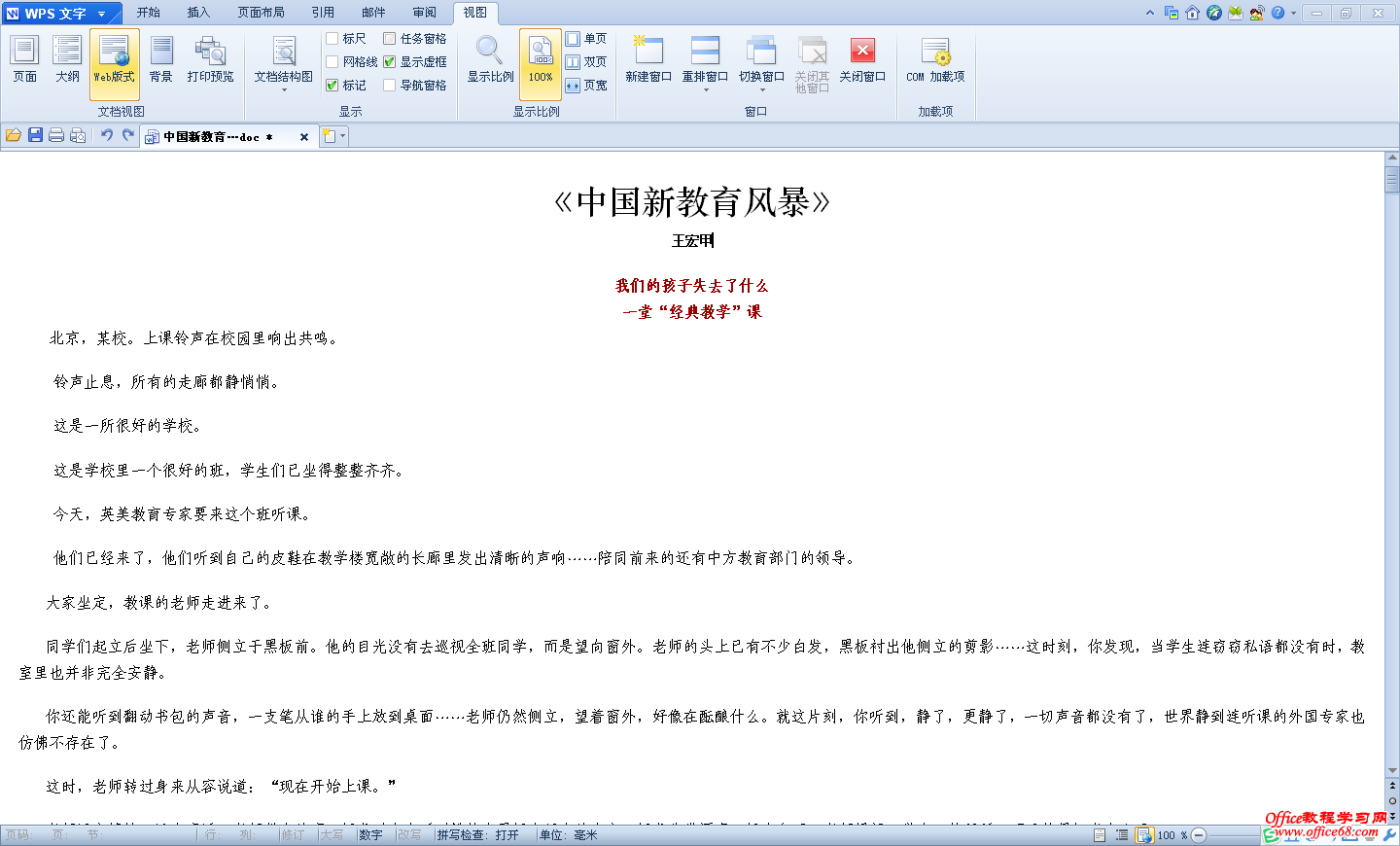Screen dimensions: 1400x846
Task: Switch to Page (页面) view
Action: coord(24,62)
